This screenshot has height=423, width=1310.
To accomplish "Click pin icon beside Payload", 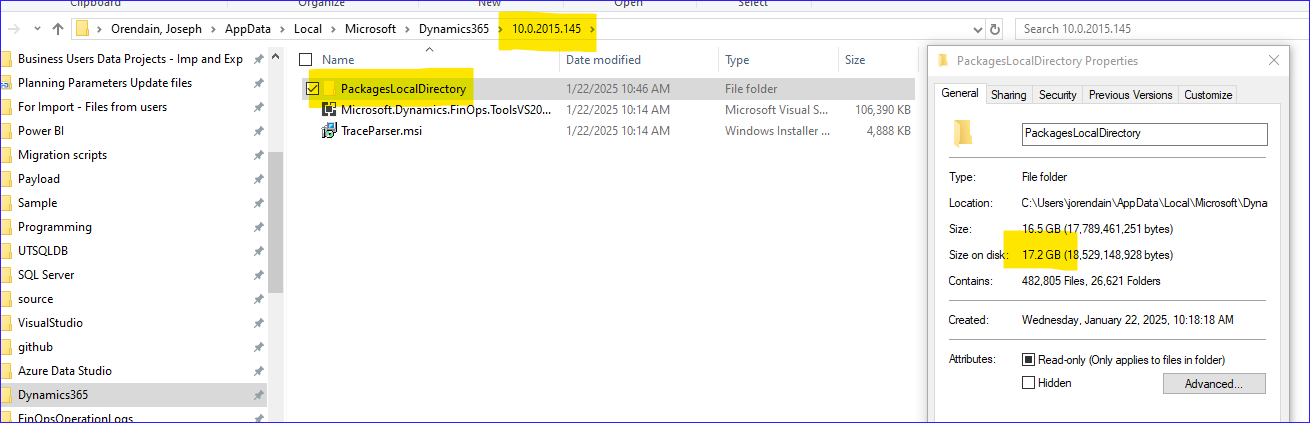I will pos(258,179).
